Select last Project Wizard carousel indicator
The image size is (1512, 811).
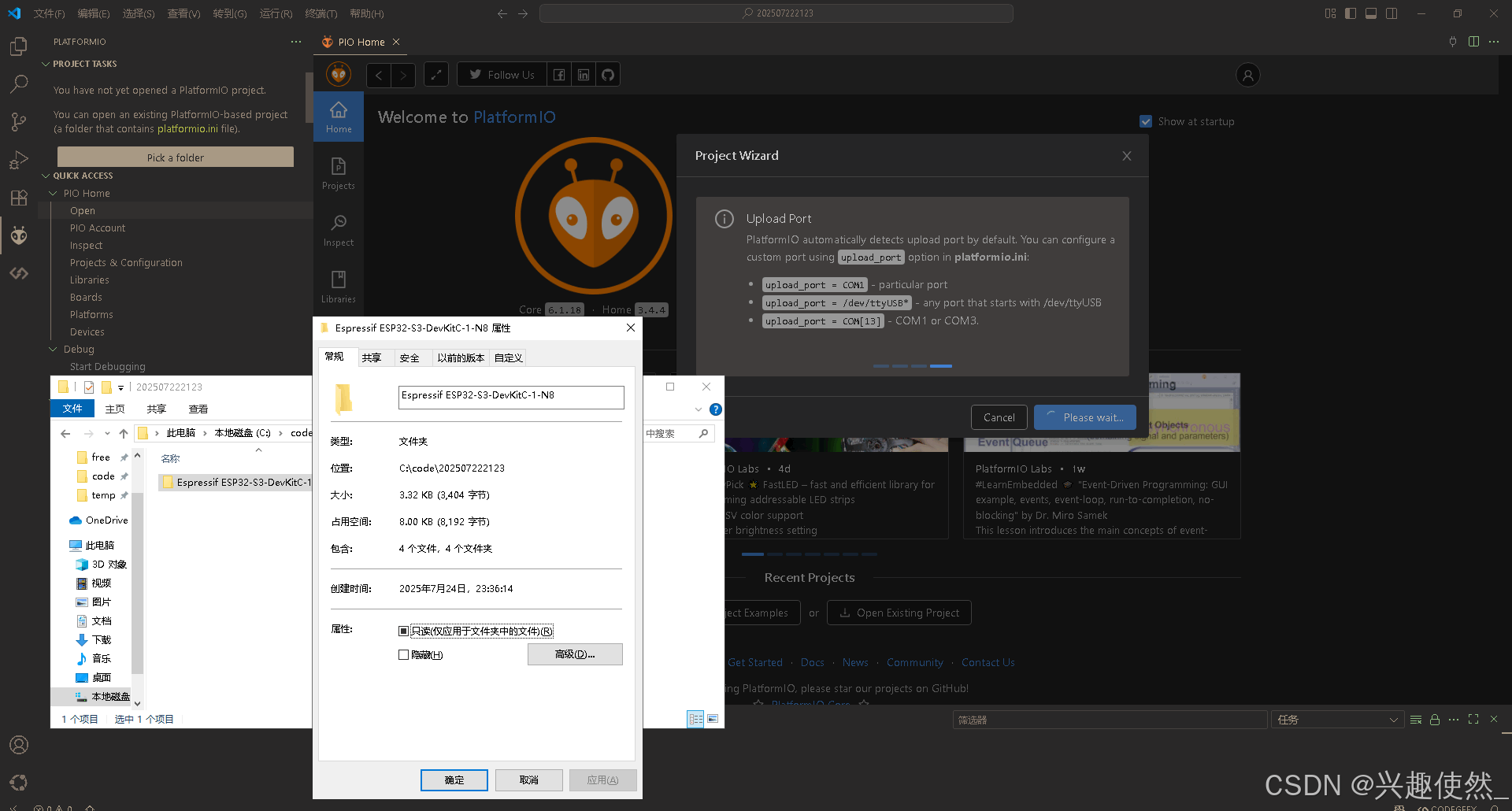coord(941,366)
